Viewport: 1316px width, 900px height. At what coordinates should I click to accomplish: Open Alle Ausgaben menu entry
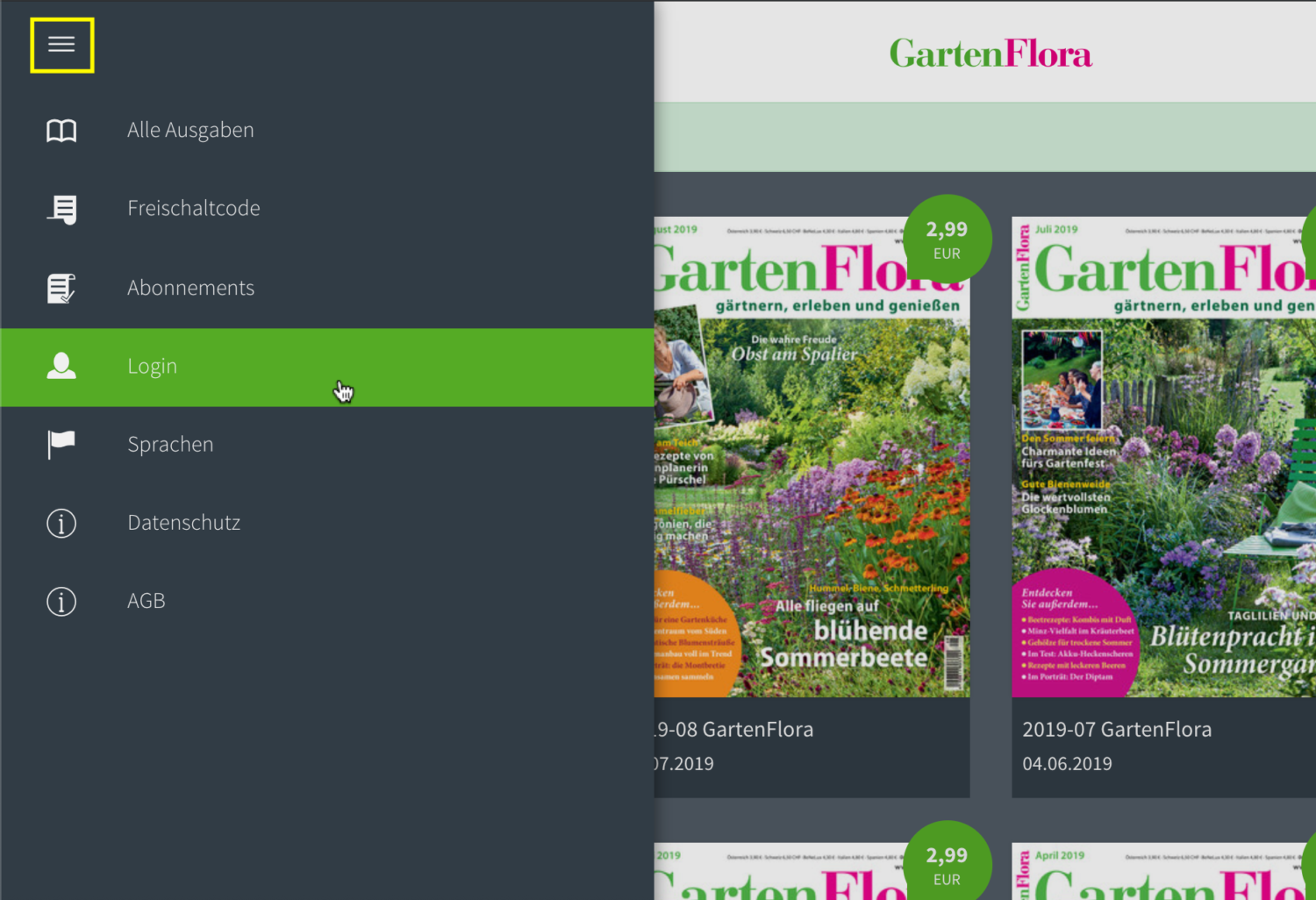[326, 131]
